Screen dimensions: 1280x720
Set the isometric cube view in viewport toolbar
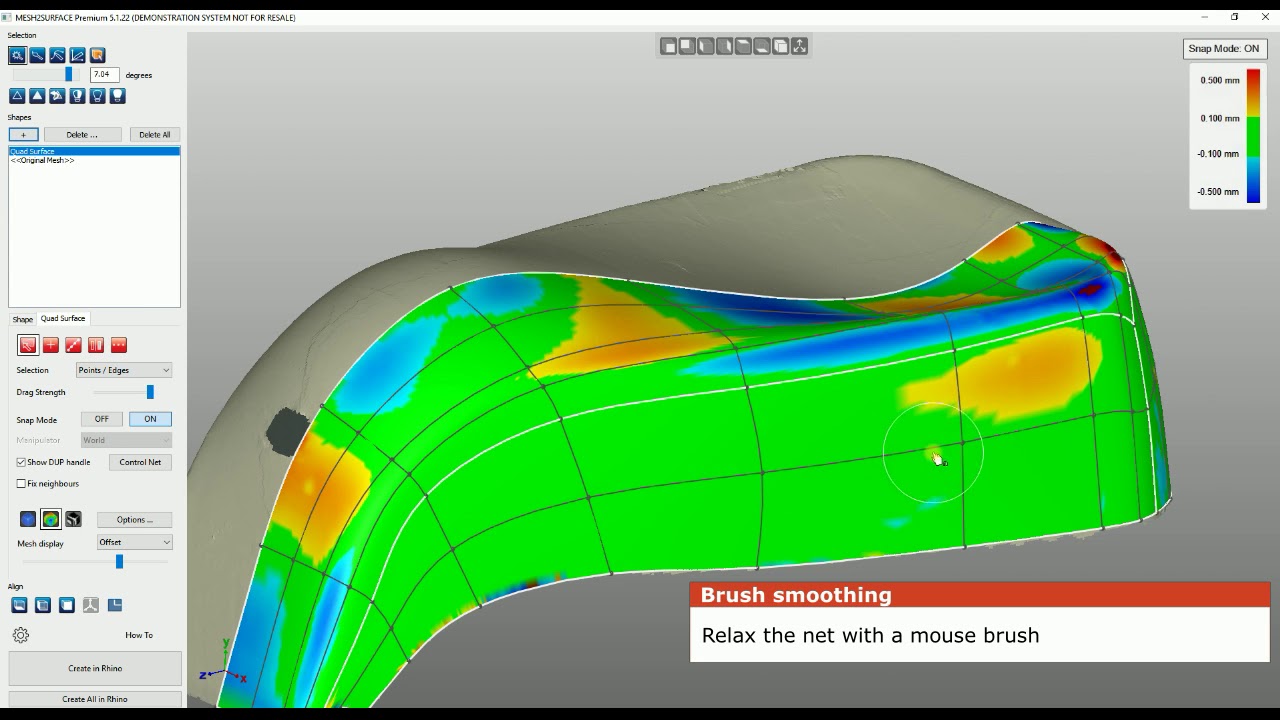coord(781,46)
